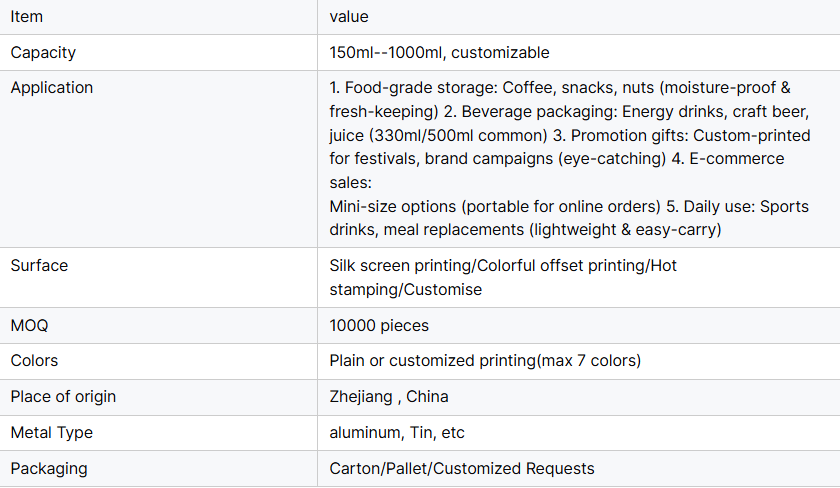Select the "MOQ" row label
This screenshot has width=840, height=488.
(29, 326)
